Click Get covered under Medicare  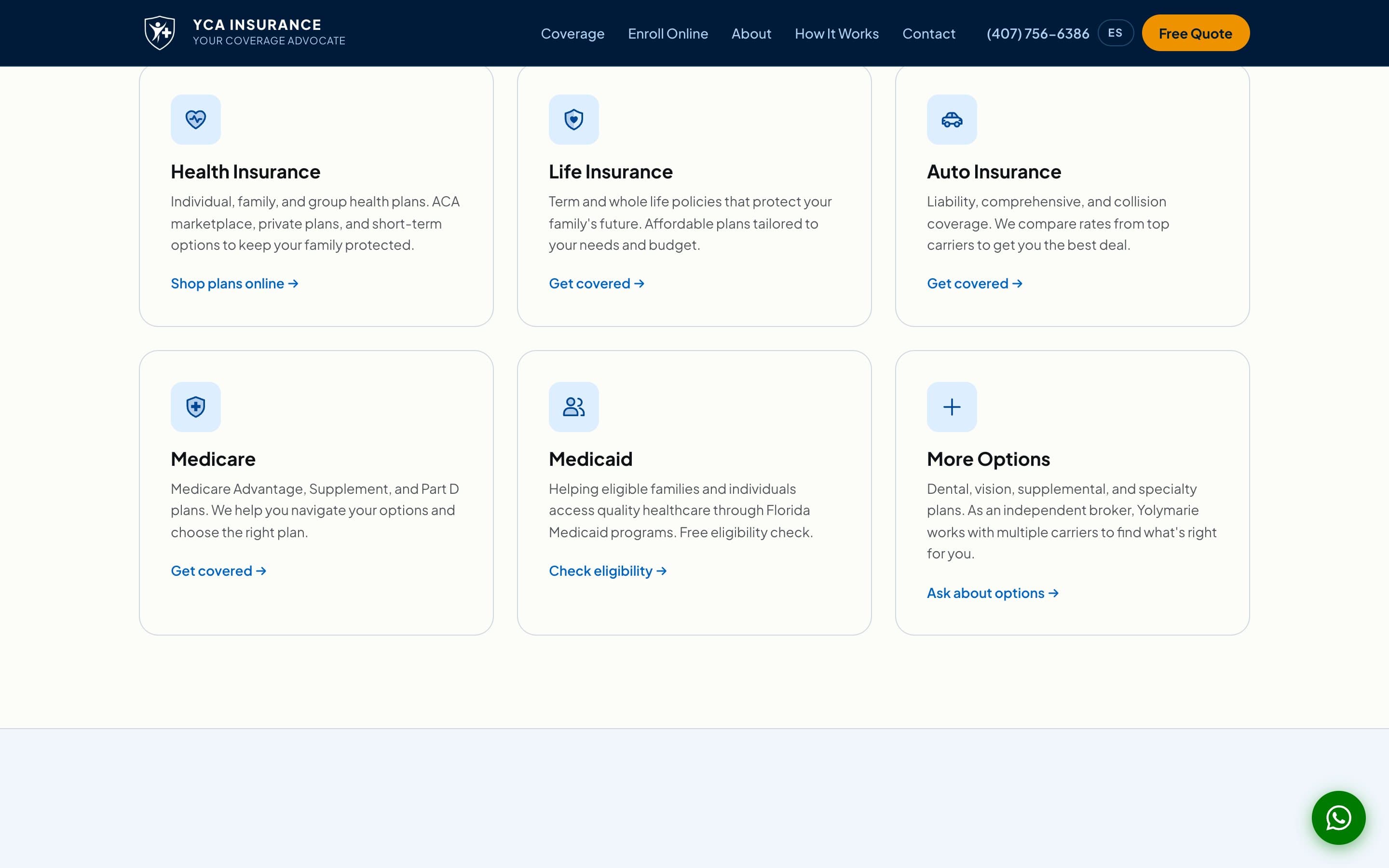pos(218,570)
